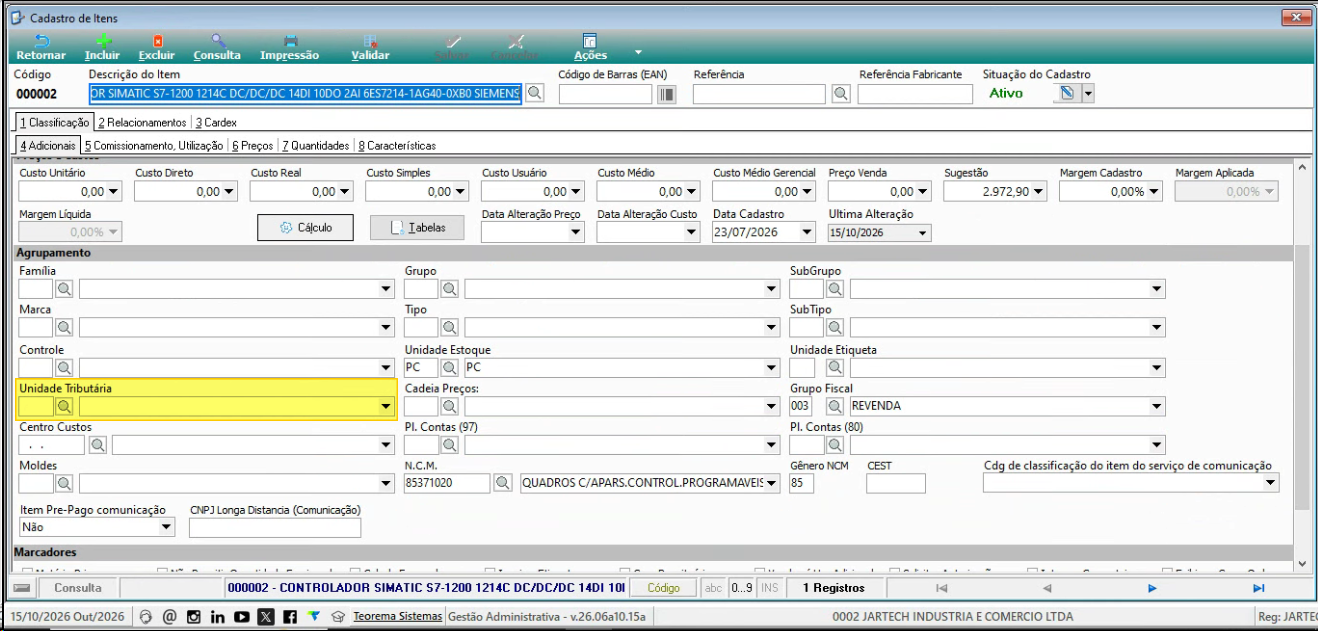1318x631 pixels.
Task: Click the Incluir plus icon
Action: pyautogui.click(x=102, y=42)
